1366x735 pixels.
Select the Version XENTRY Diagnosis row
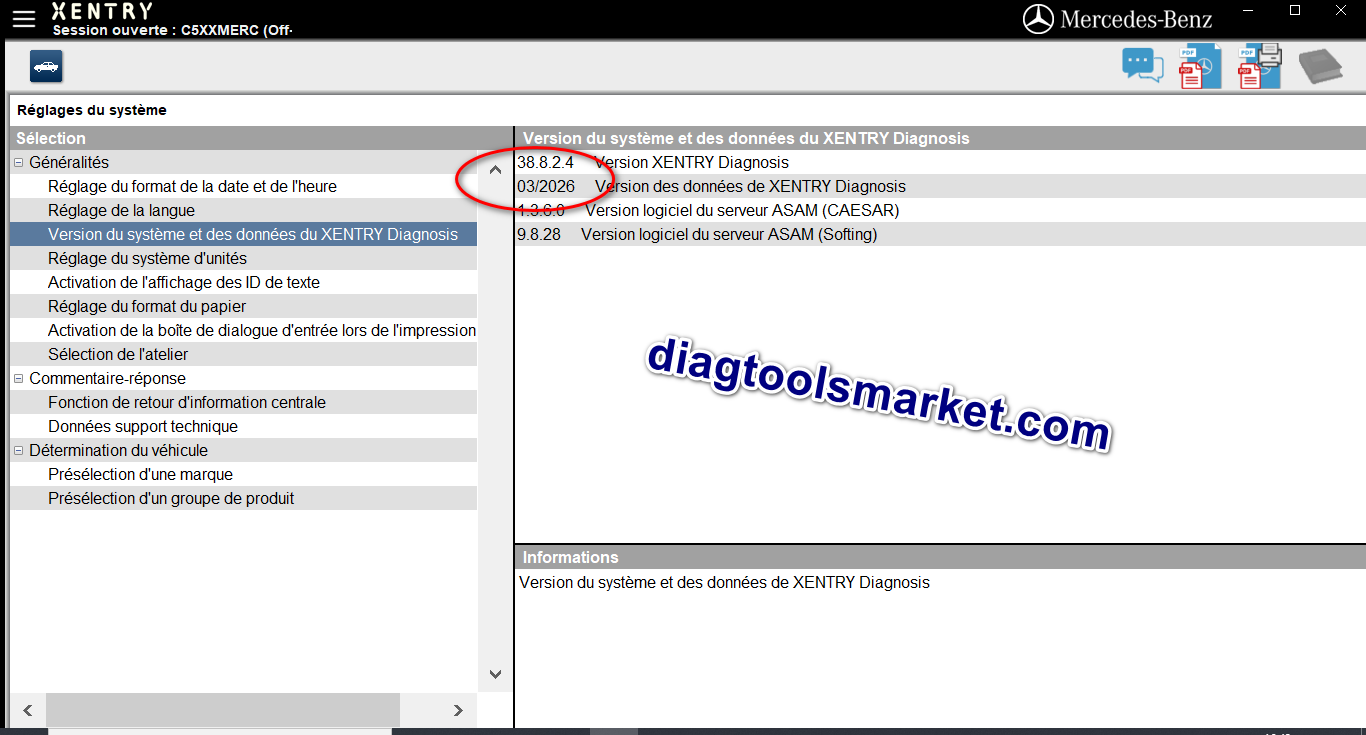pos(691,162)
